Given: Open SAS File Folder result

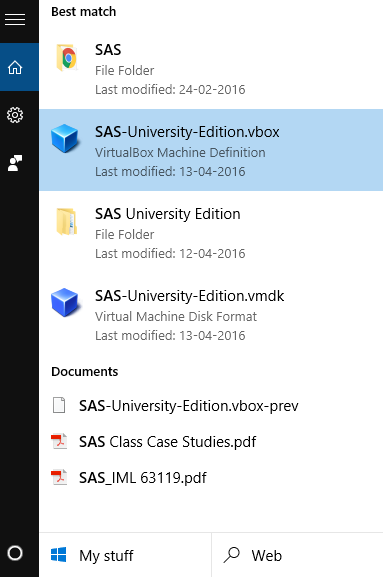Looking at the screenshot, I should pos(211,68).
